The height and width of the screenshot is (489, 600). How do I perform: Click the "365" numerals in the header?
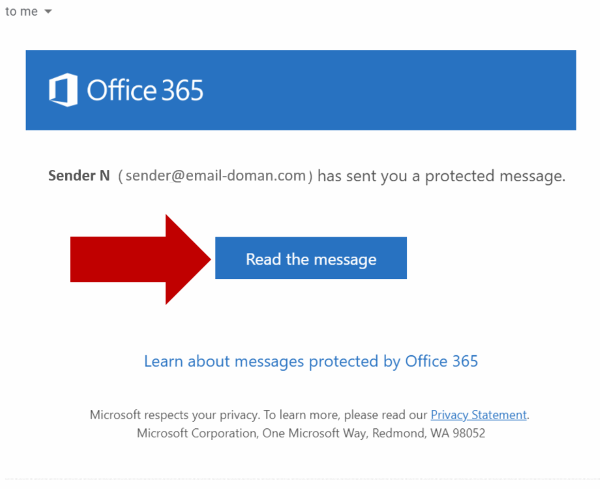(x=181, y=90)
